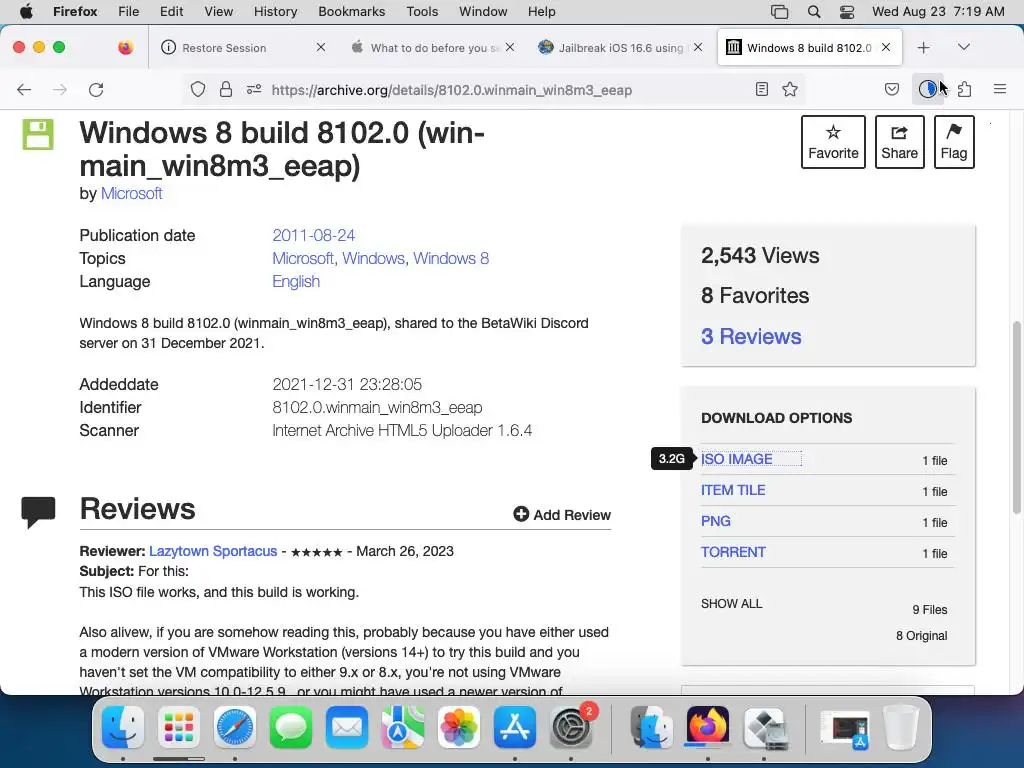Toggle reader view icon in address bar
The width and height of the screenshot is (1024, 768).
click(x=761, y=89)
